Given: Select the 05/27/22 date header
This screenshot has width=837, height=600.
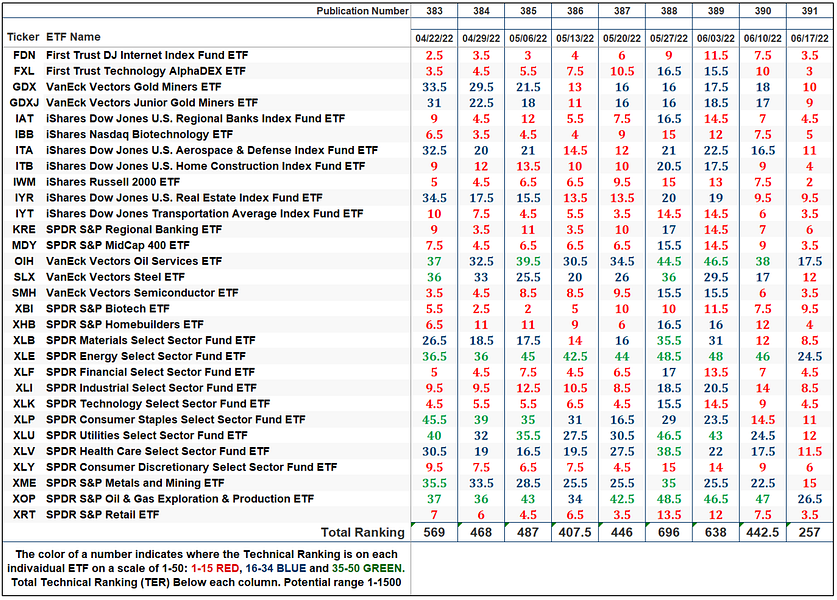Looking at the screenshot, I should [669, 38].
